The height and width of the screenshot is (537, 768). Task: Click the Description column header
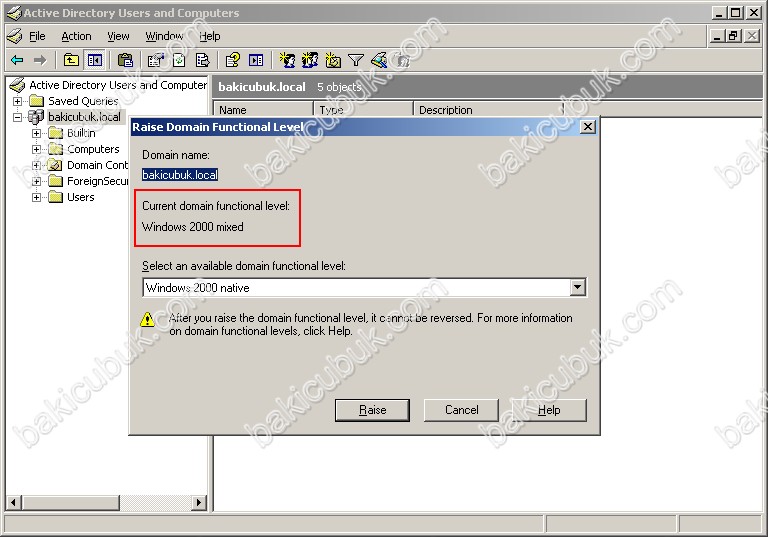[489, 110]
